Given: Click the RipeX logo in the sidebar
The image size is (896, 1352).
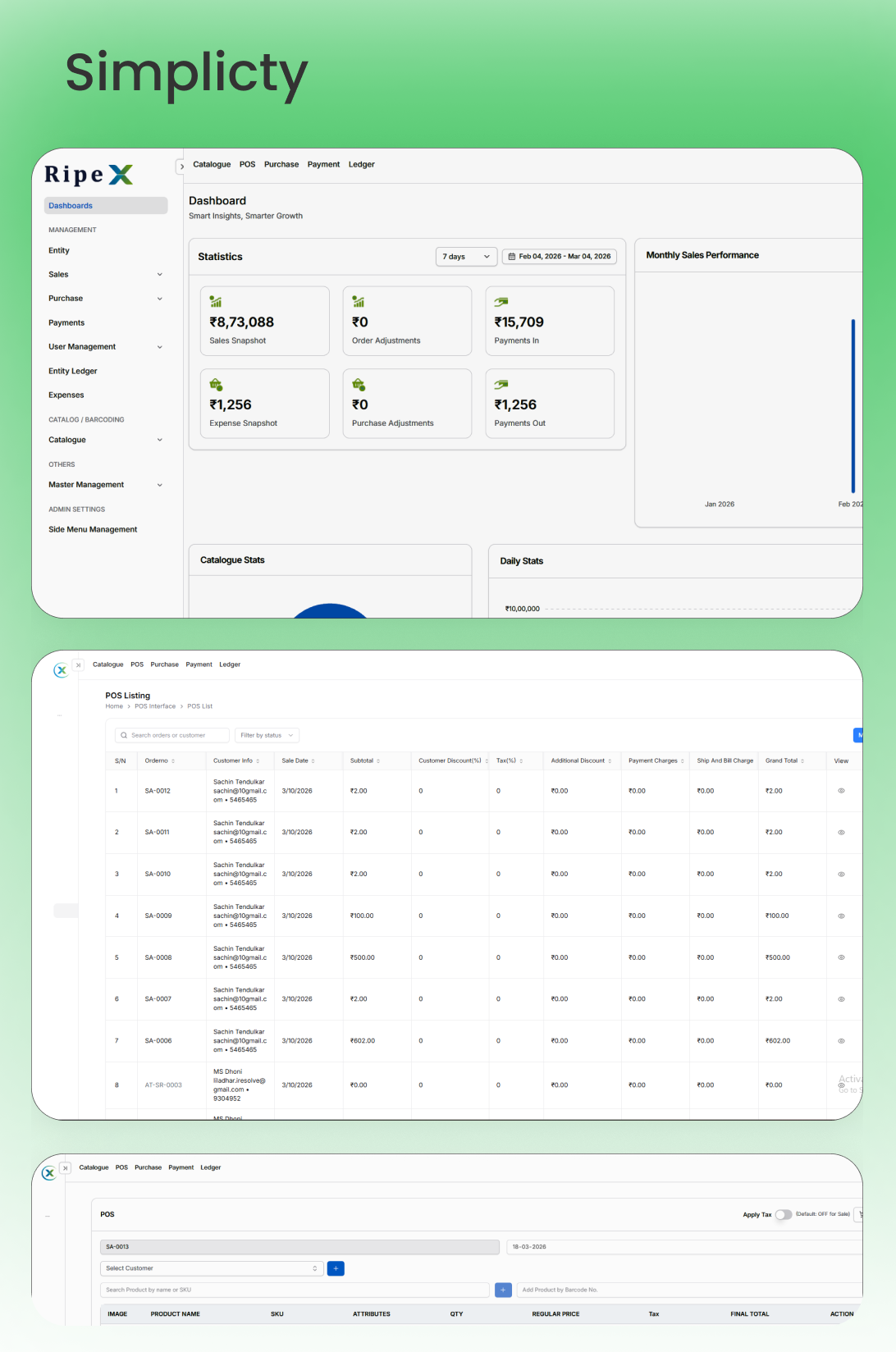Looking at the screenshot, I should (89, 175).
